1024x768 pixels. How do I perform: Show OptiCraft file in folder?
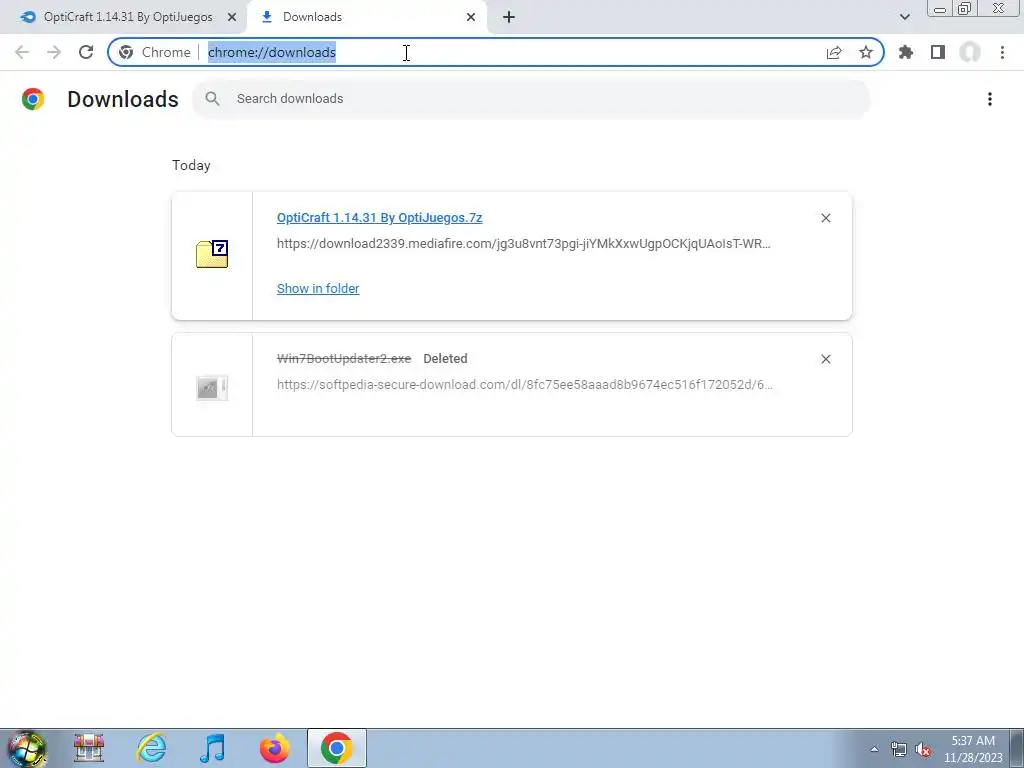[x=318, y=288]
